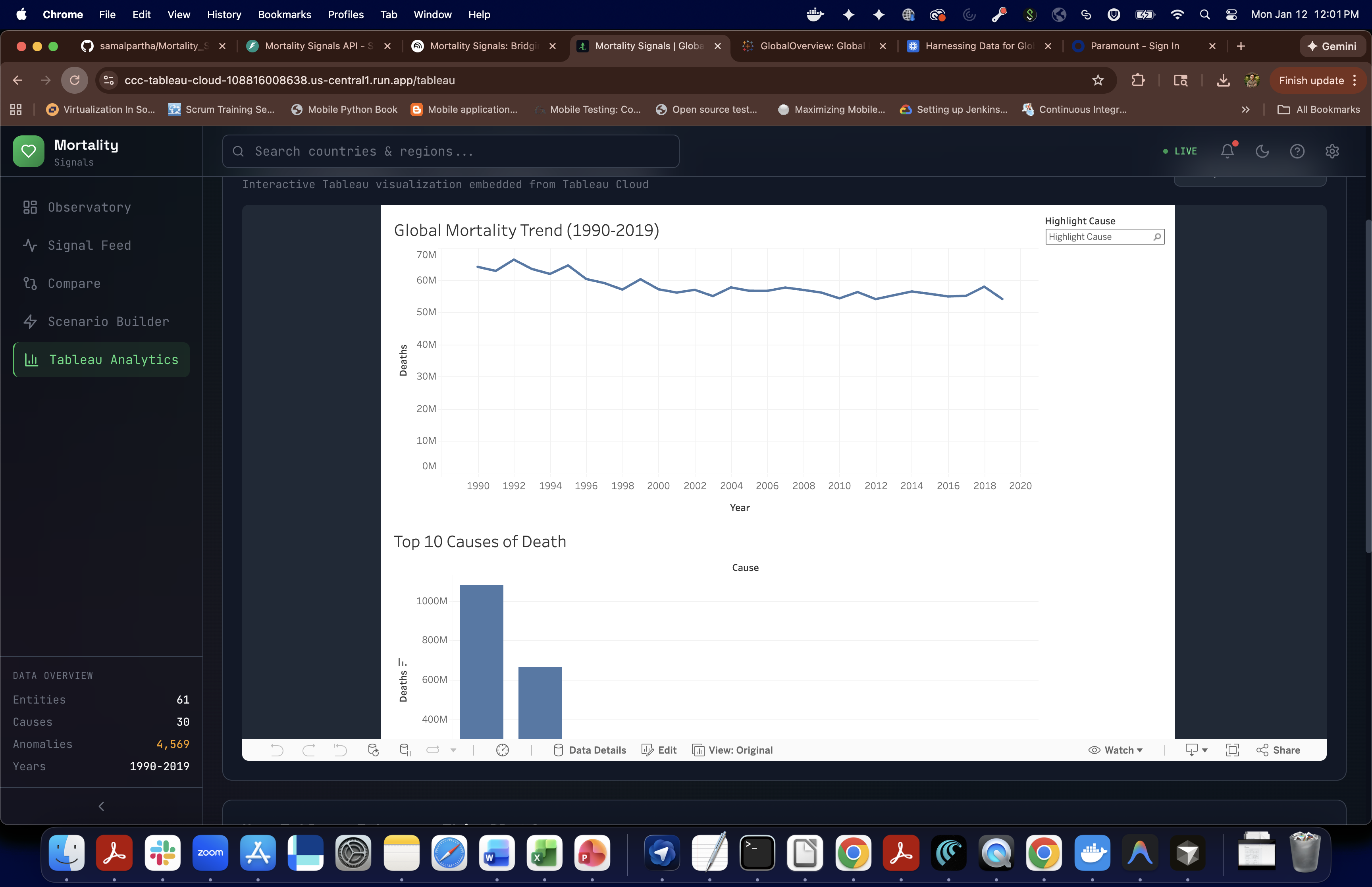
Task: Focus the Search countries & regions box
Action: (450, 151)
